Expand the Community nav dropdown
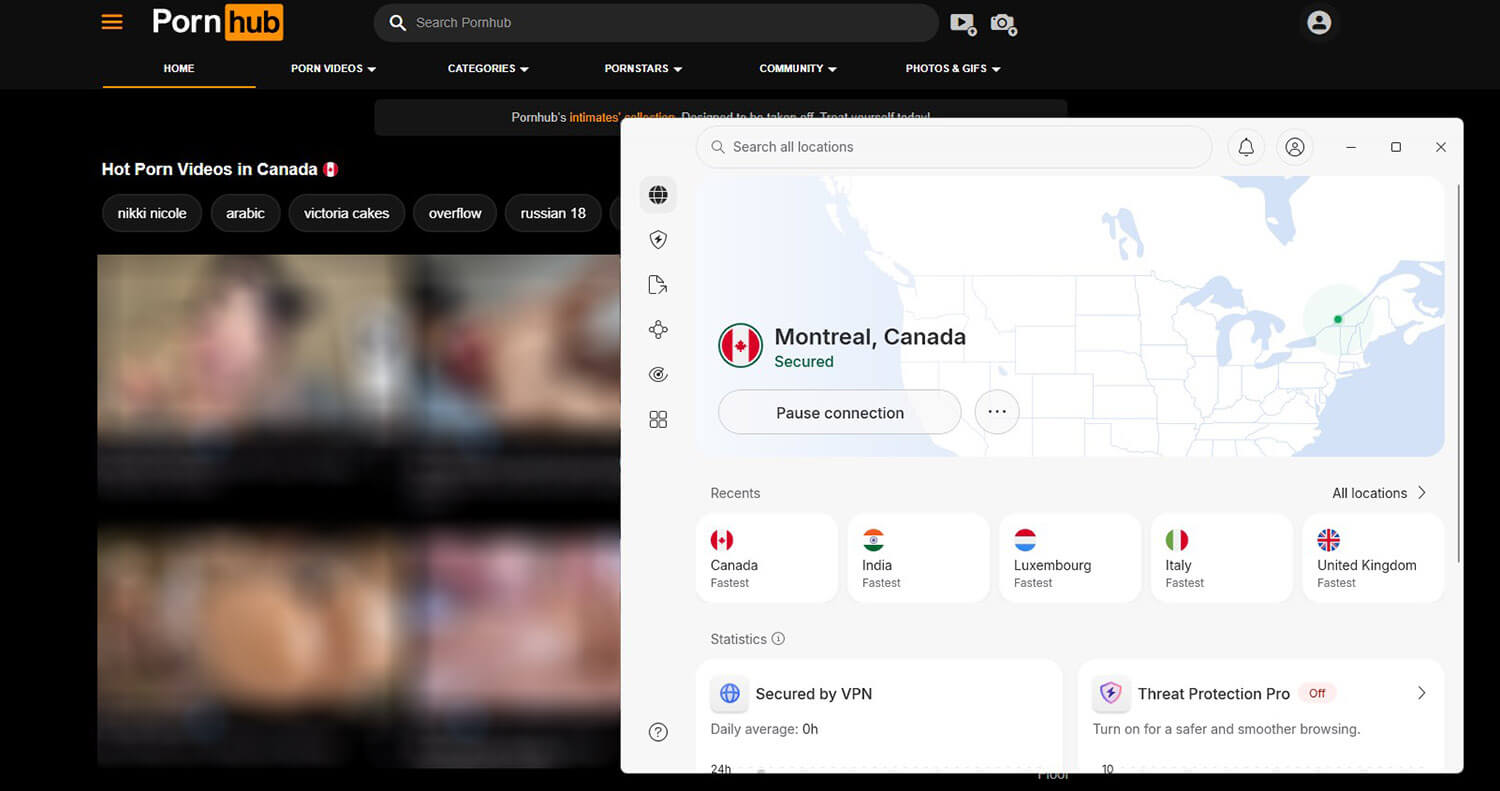Screen dimensions: 1500x791 (x=798, y=69)
